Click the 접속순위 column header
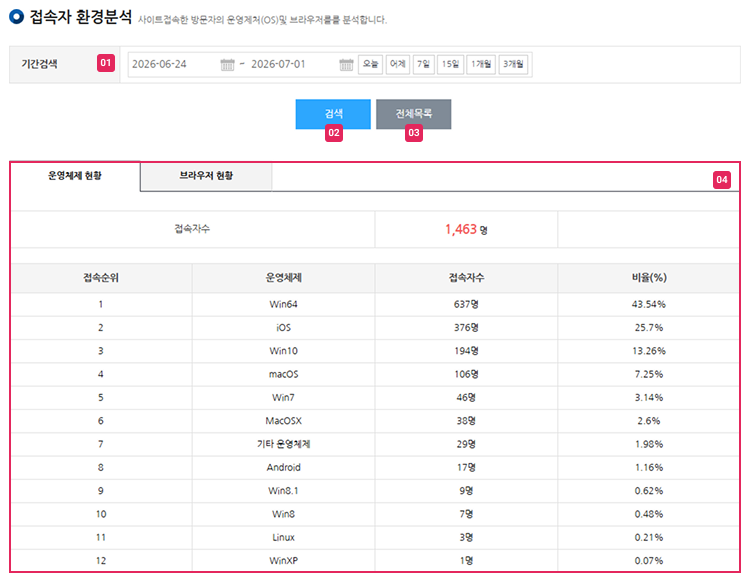 coord(101,278)
